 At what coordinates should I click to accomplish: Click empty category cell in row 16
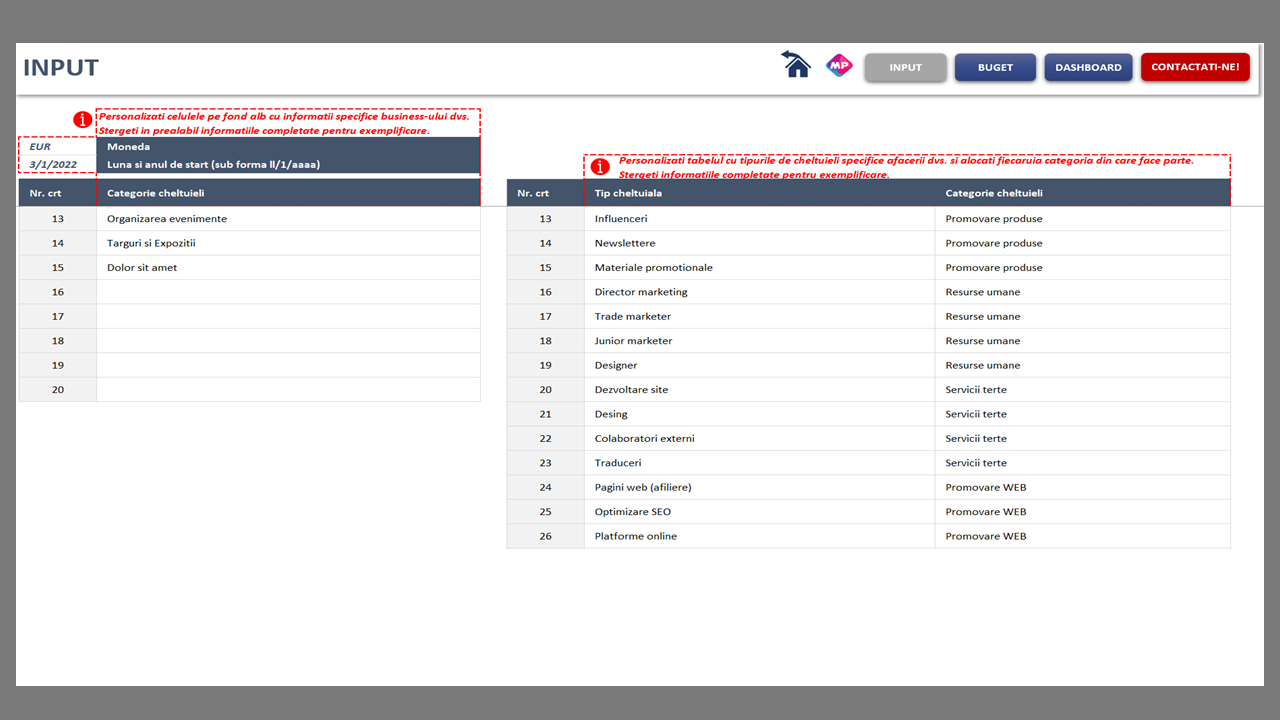point(287,292)
